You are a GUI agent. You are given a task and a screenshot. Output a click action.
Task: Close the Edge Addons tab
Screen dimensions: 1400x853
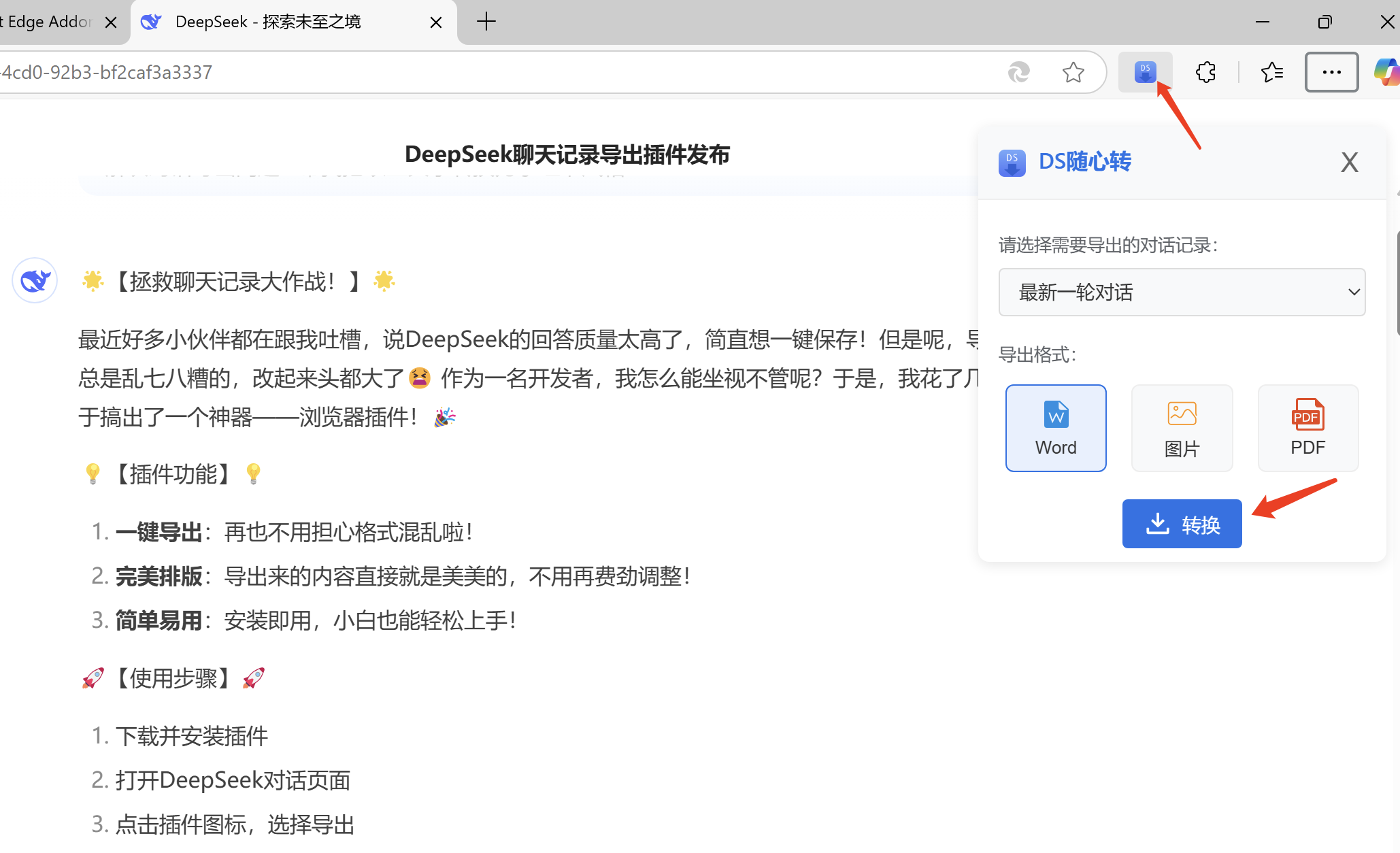(x=111, y=22)
